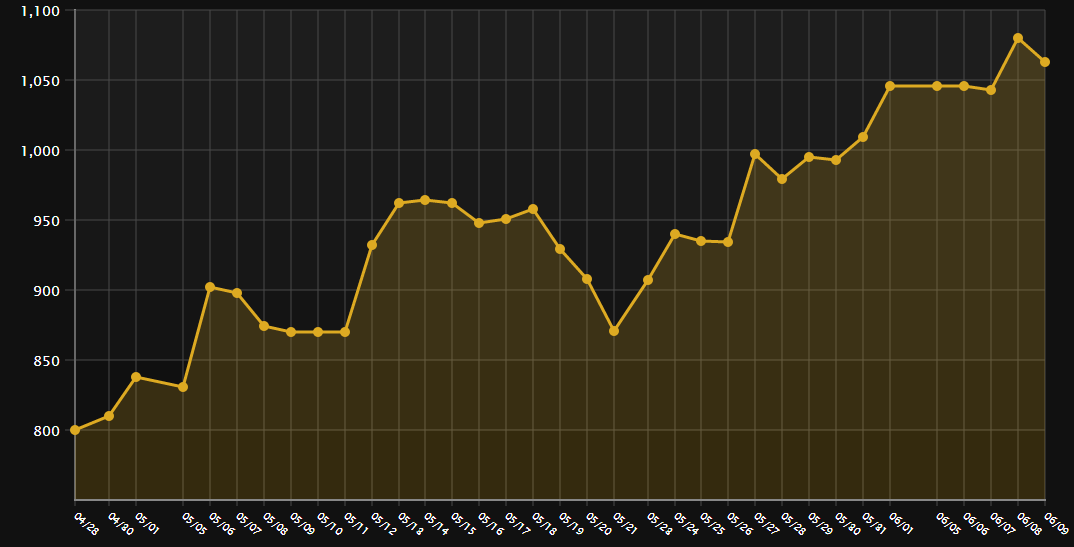Click the 950 y-axis label

click(47, 220)
